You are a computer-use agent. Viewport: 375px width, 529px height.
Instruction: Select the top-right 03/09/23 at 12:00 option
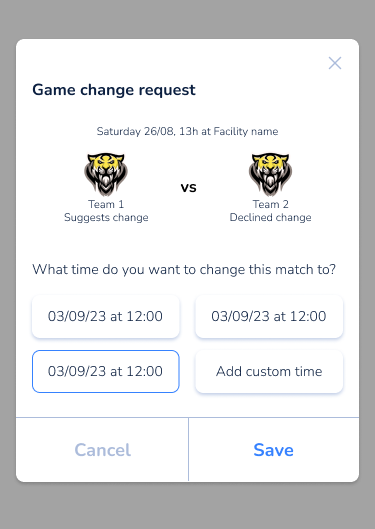coord(269,316)
